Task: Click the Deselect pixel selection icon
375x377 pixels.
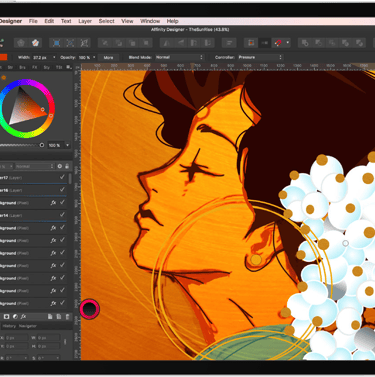Action: point(70,43)
